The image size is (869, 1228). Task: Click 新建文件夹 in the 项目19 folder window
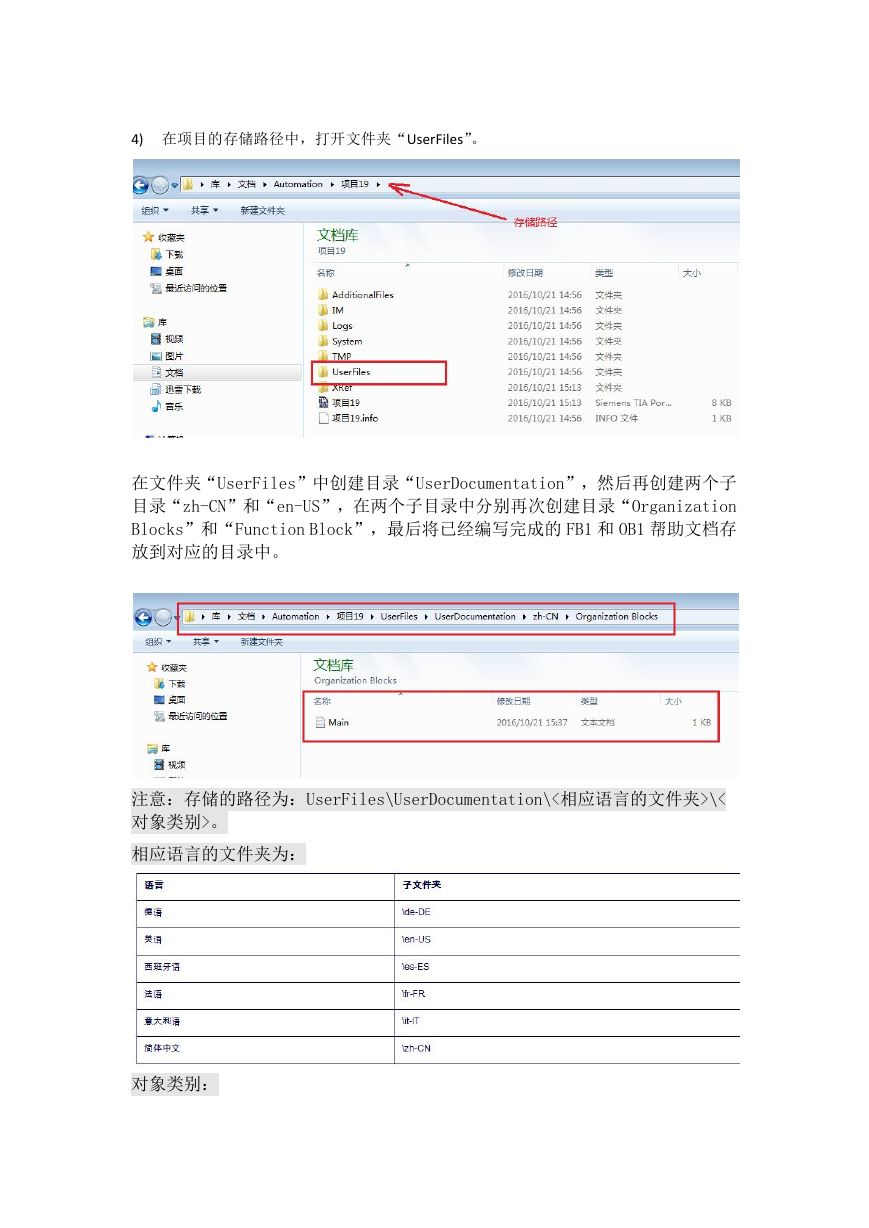pyautogui.click(x=262, y=210)
